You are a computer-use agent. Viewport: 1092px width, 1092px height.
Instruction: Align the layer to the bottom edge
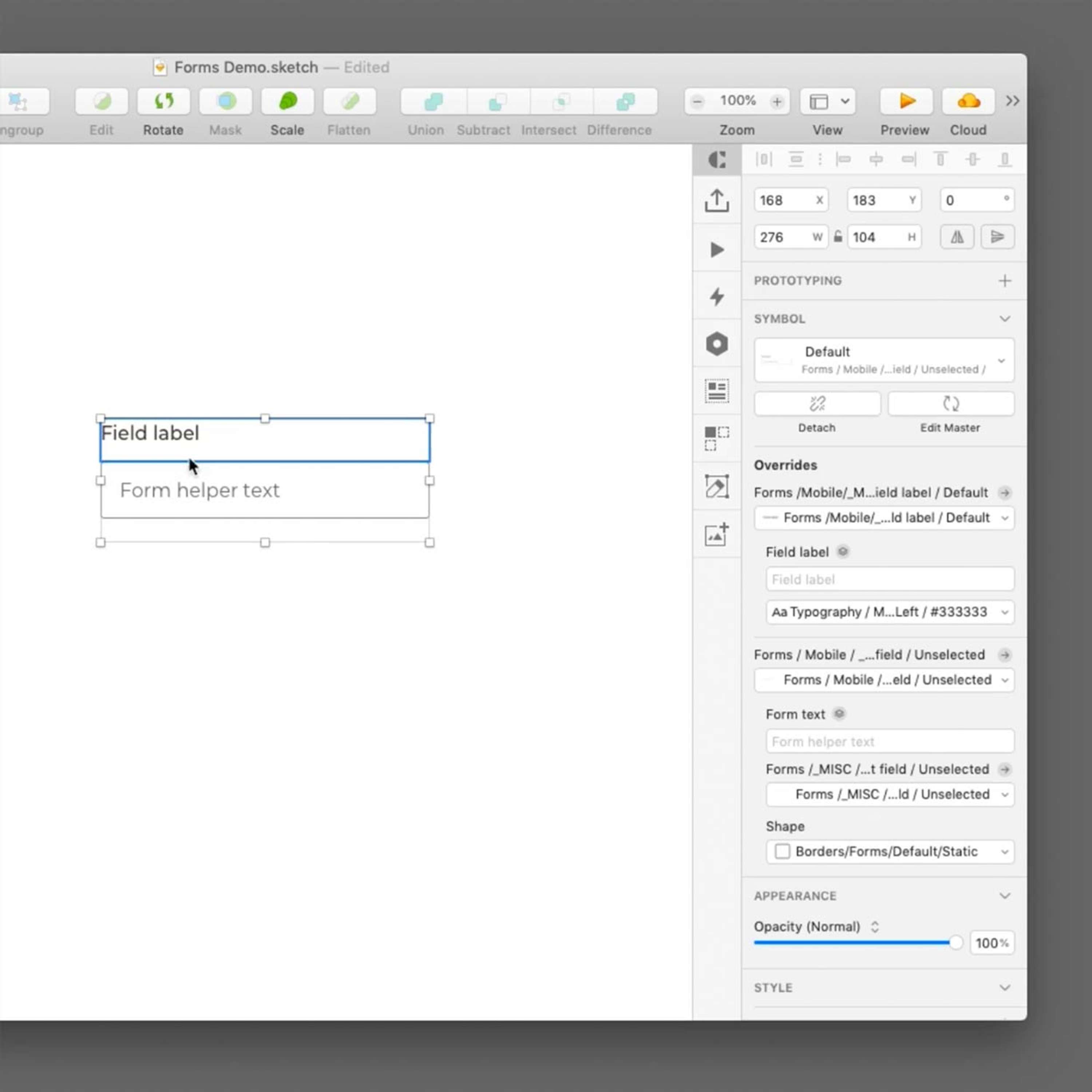point(1005,159)
